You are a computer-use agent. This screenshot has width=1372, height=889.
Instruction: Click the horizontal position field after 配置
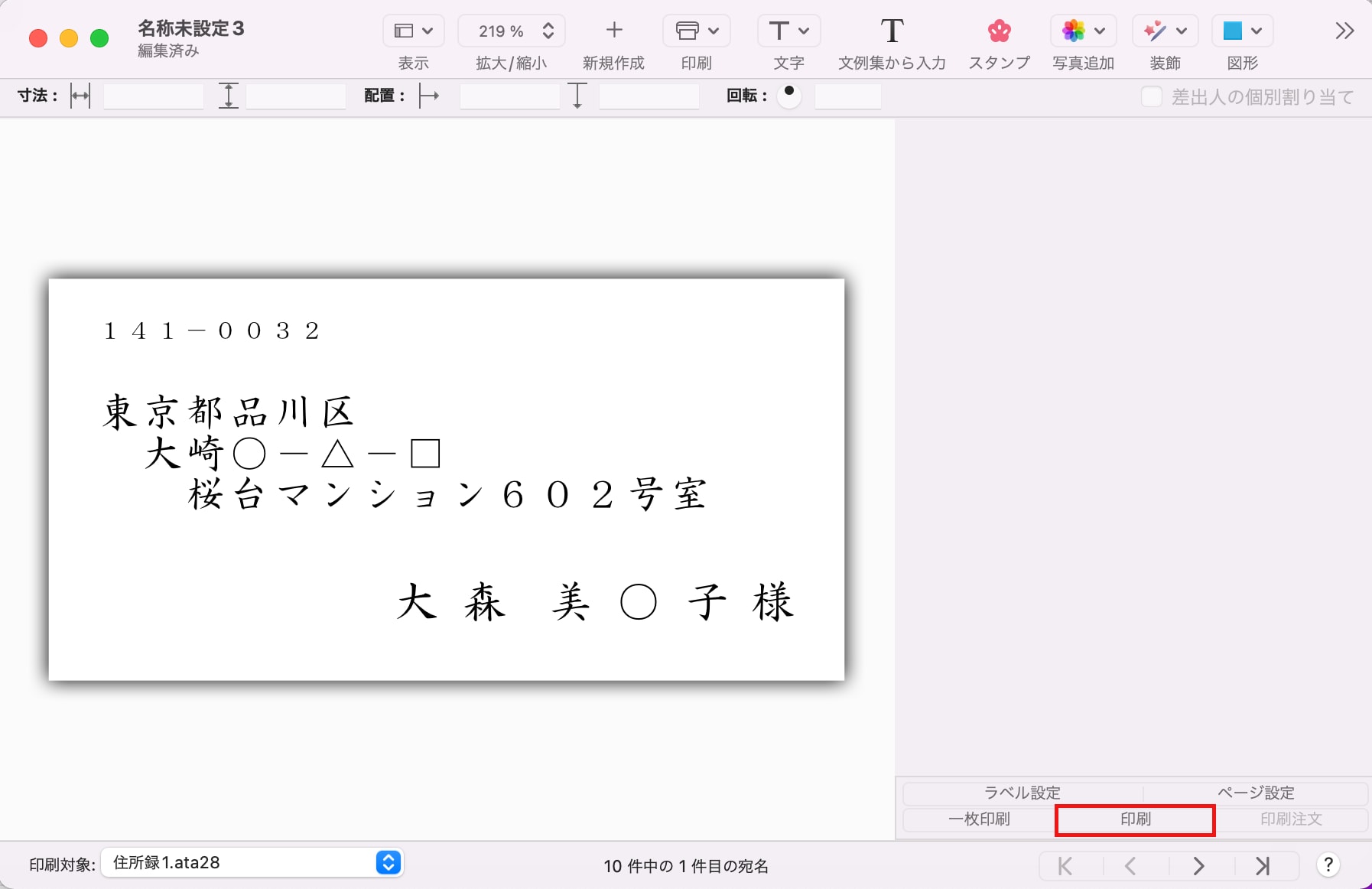510,96
